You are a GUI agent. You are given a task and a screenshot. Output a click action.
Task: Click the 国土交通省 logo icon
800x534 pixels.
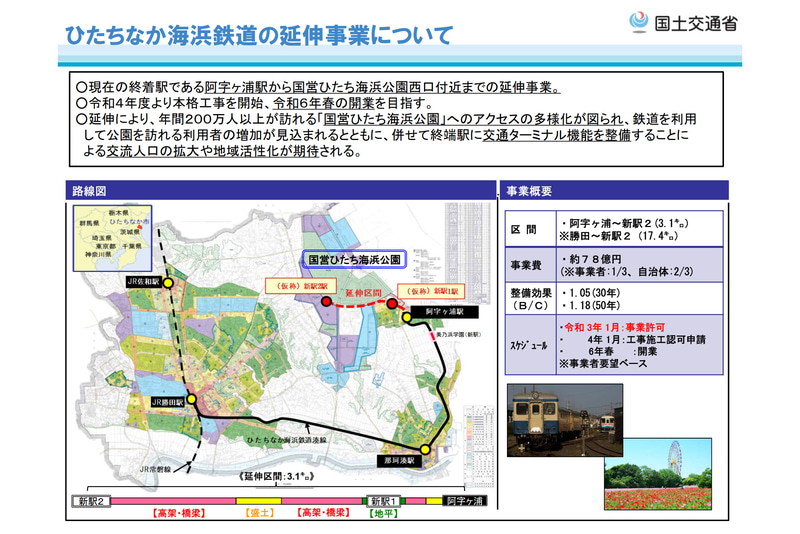(638, 22)
